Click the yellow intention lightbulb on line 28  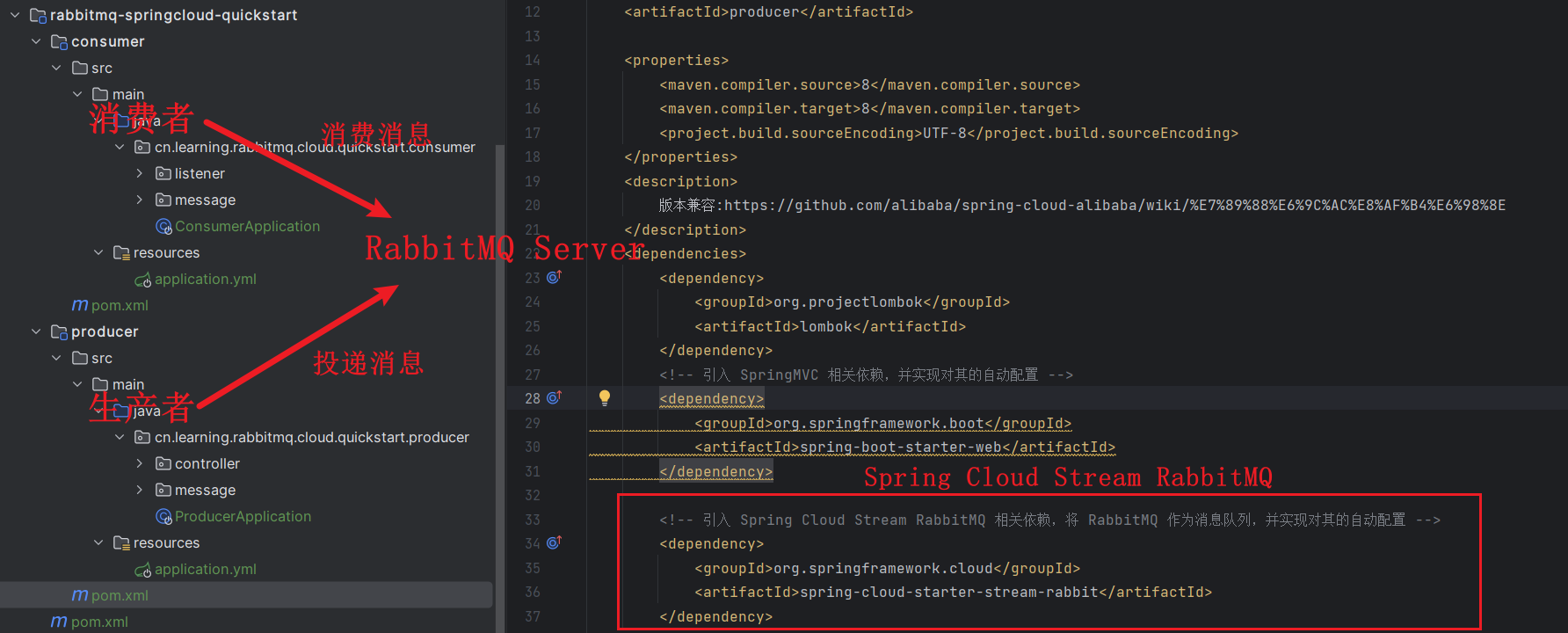click(605, 397)
